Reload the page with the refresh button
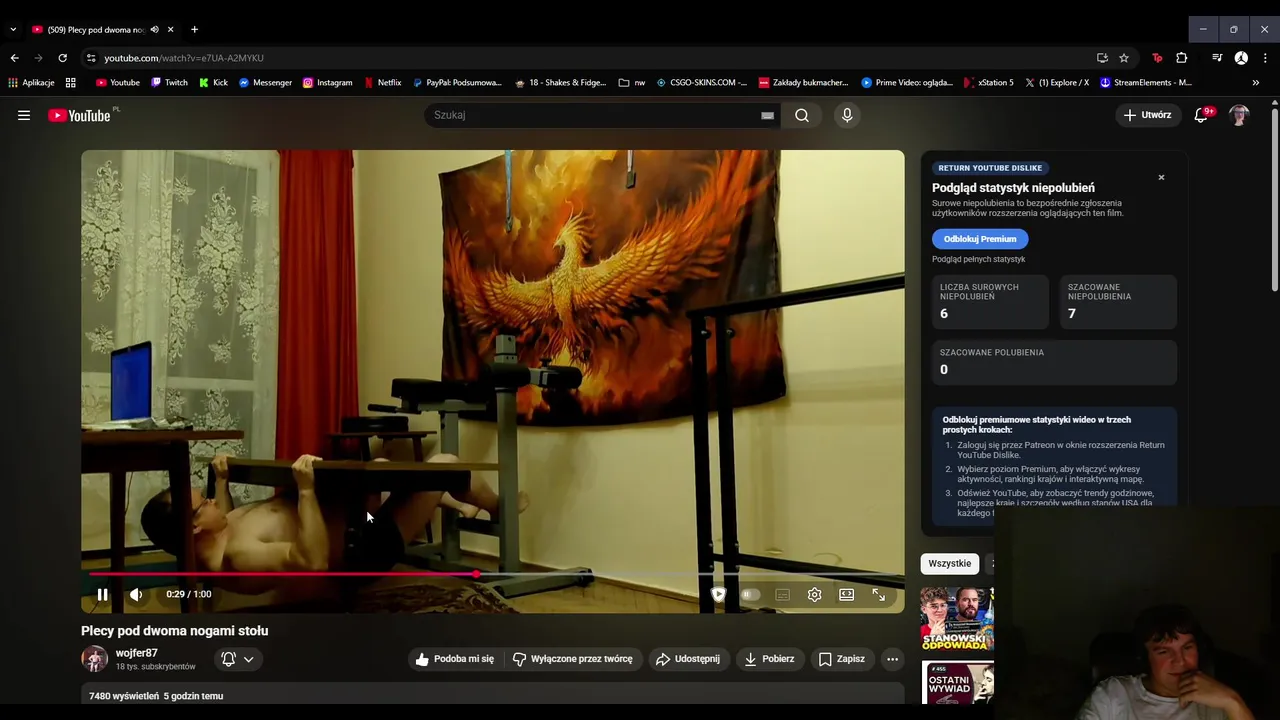The image size is (1280, 720). (62, 58)
